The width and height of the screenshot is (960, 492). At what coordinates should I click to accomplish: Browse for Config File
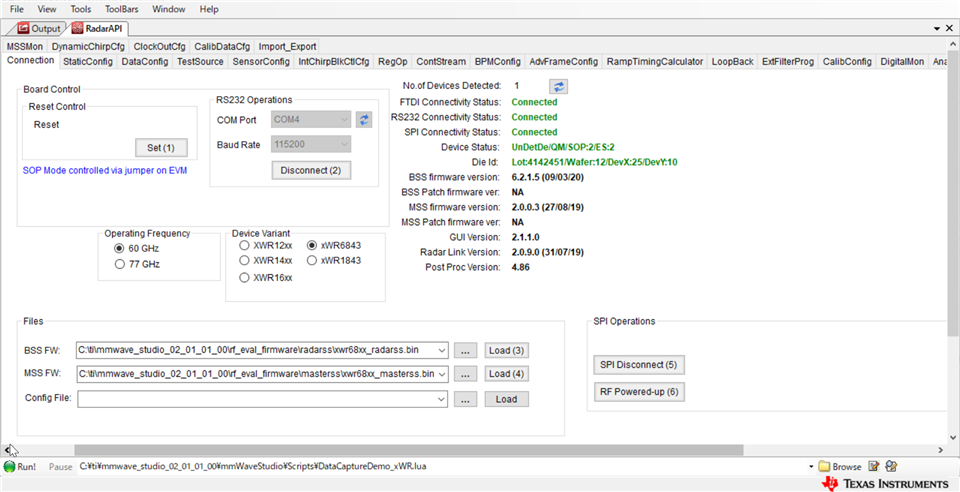coord(465,399)
